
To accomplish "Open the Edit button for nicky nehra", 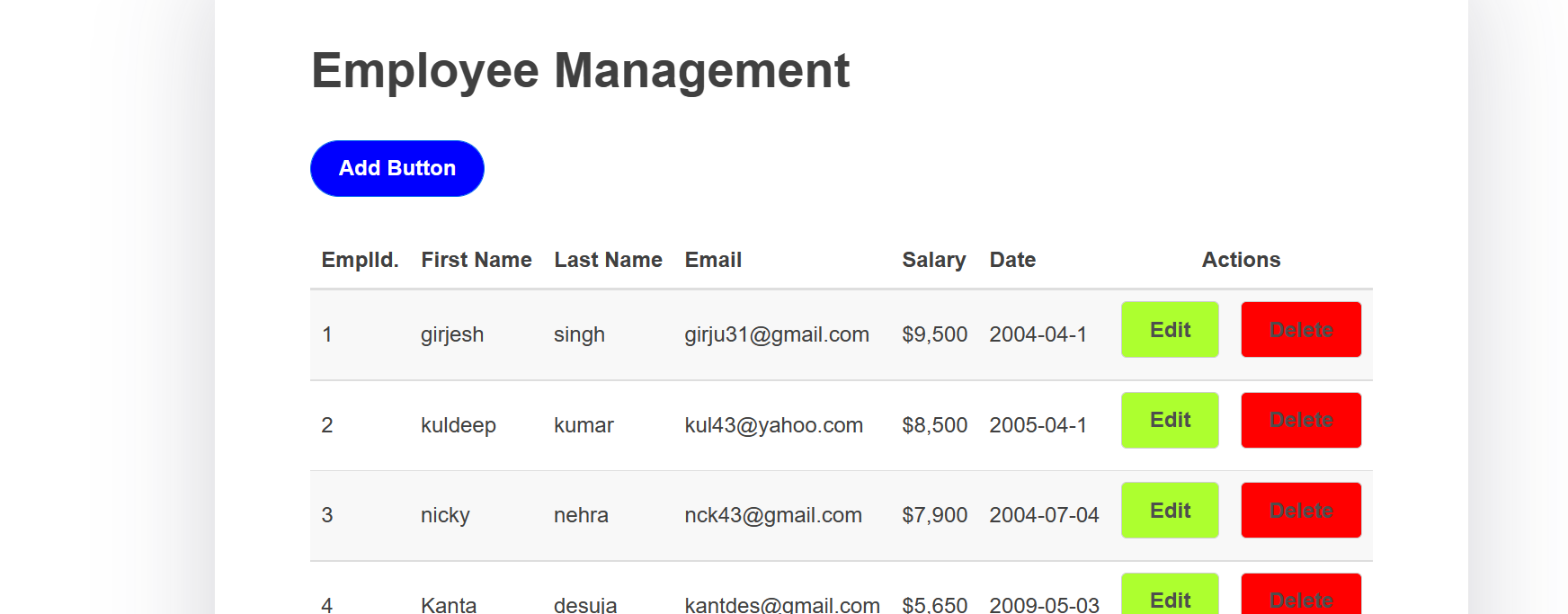I will pyautogui.click(x=1170, y=511).
